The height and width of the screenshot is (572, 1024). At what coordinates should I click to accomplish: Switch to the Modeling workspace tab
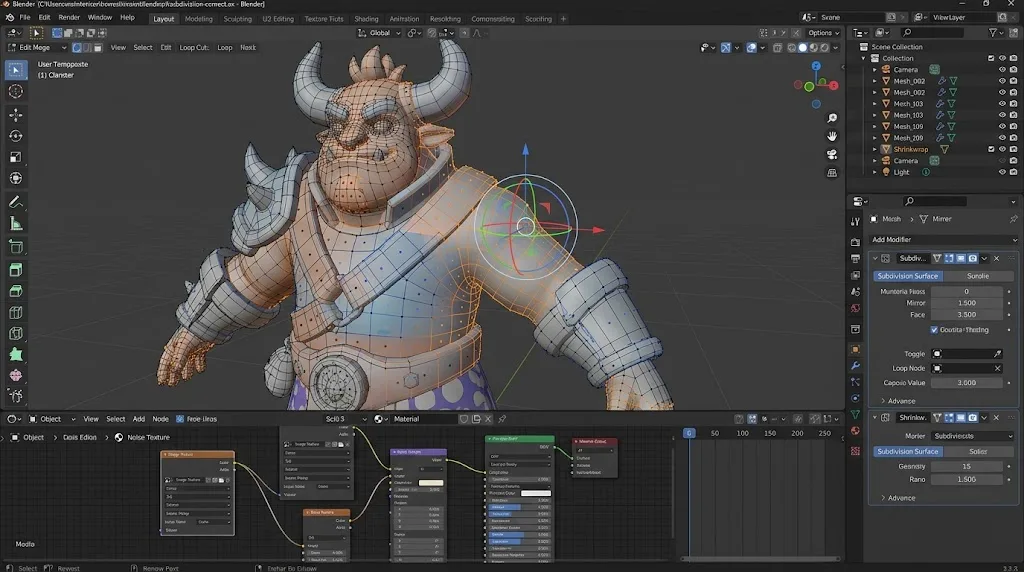pyautogui.click(x=199, y=19)
